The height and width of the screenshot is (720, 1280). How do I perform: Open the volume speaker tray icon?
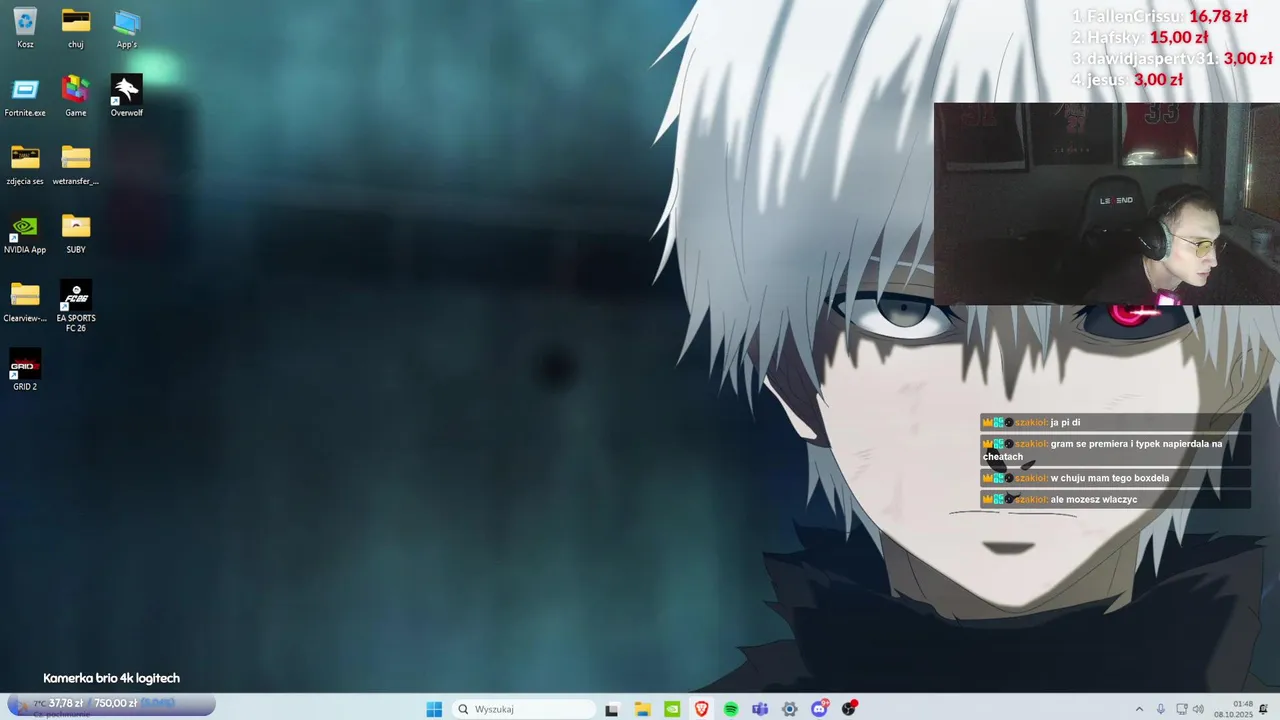[1198, 709]
